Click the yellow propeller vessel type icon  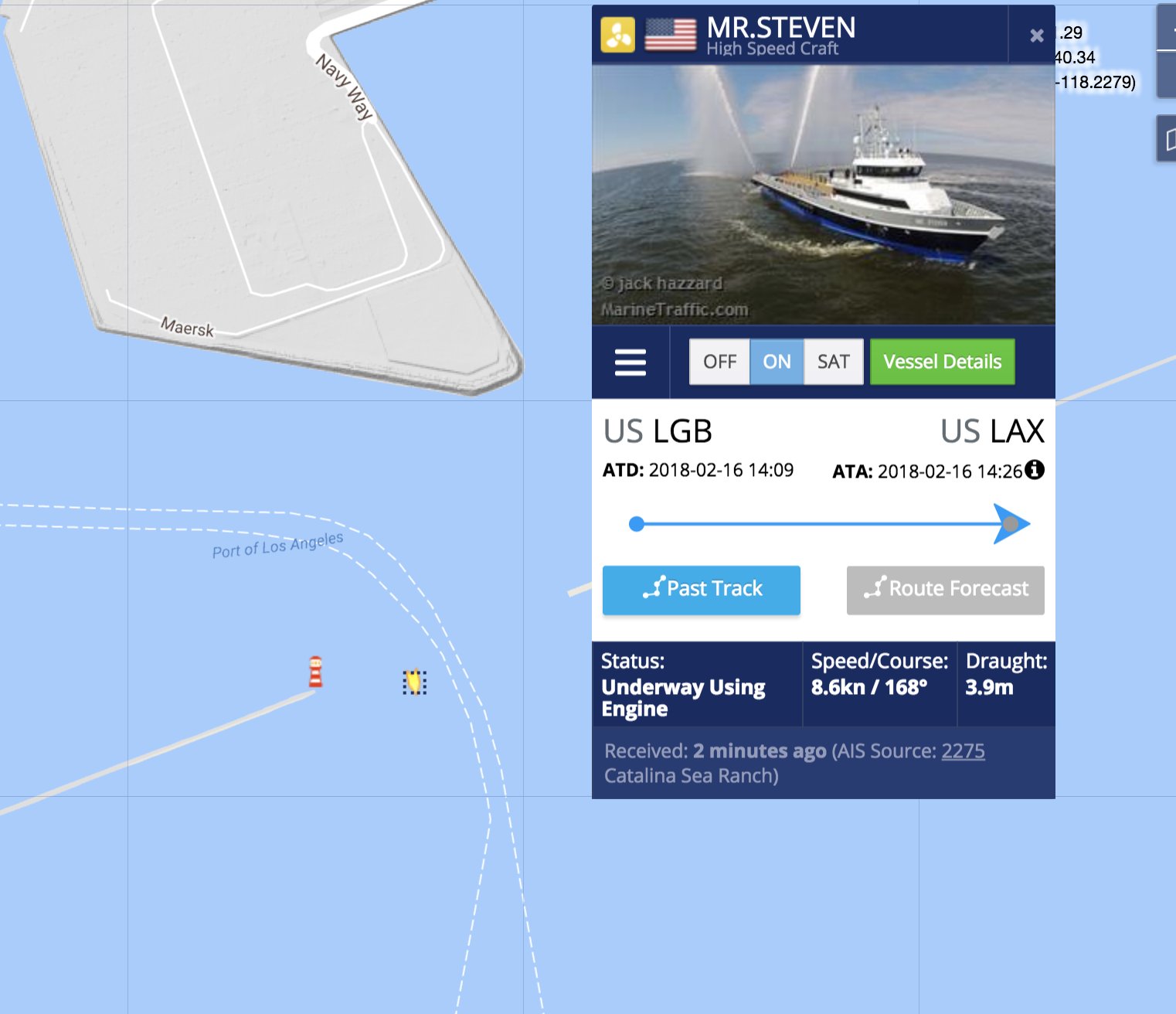(618, 35)
